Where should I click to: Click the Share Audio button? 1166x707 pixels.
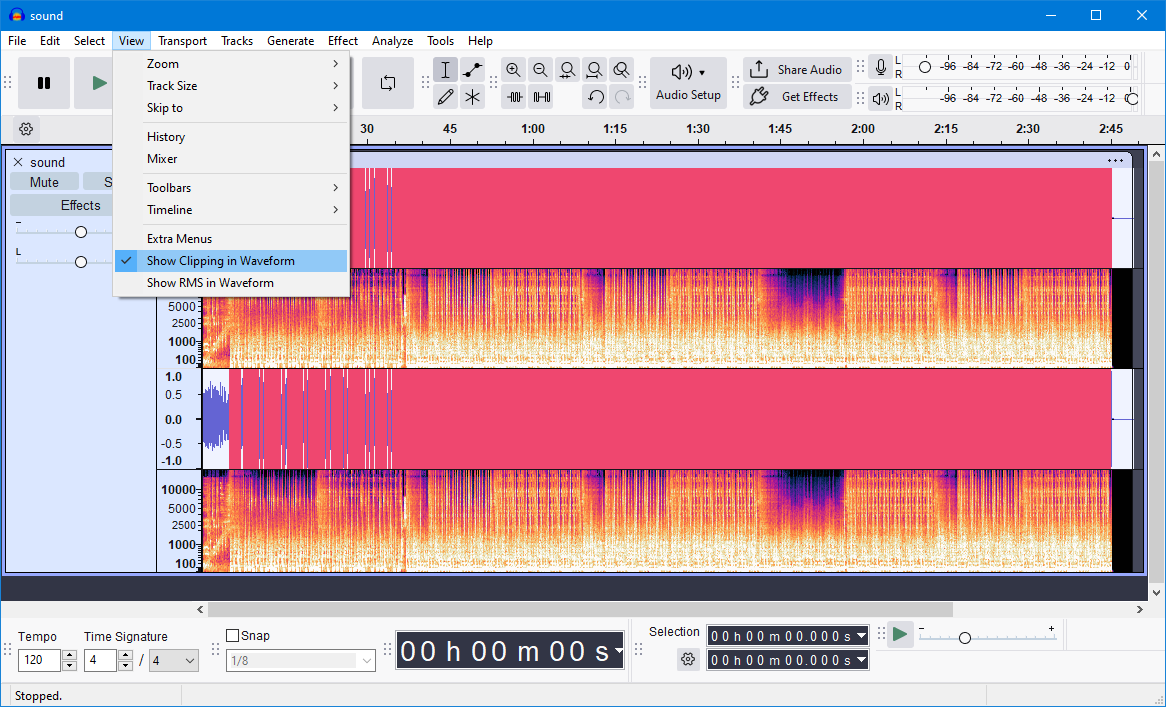click(797, 70)
